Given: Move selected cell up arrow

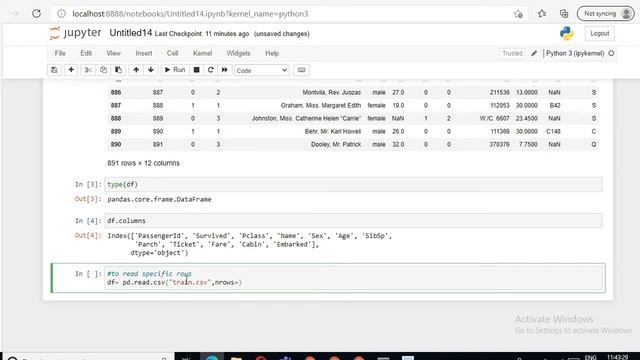Looking at the screenshot, I should click(136, 70).
